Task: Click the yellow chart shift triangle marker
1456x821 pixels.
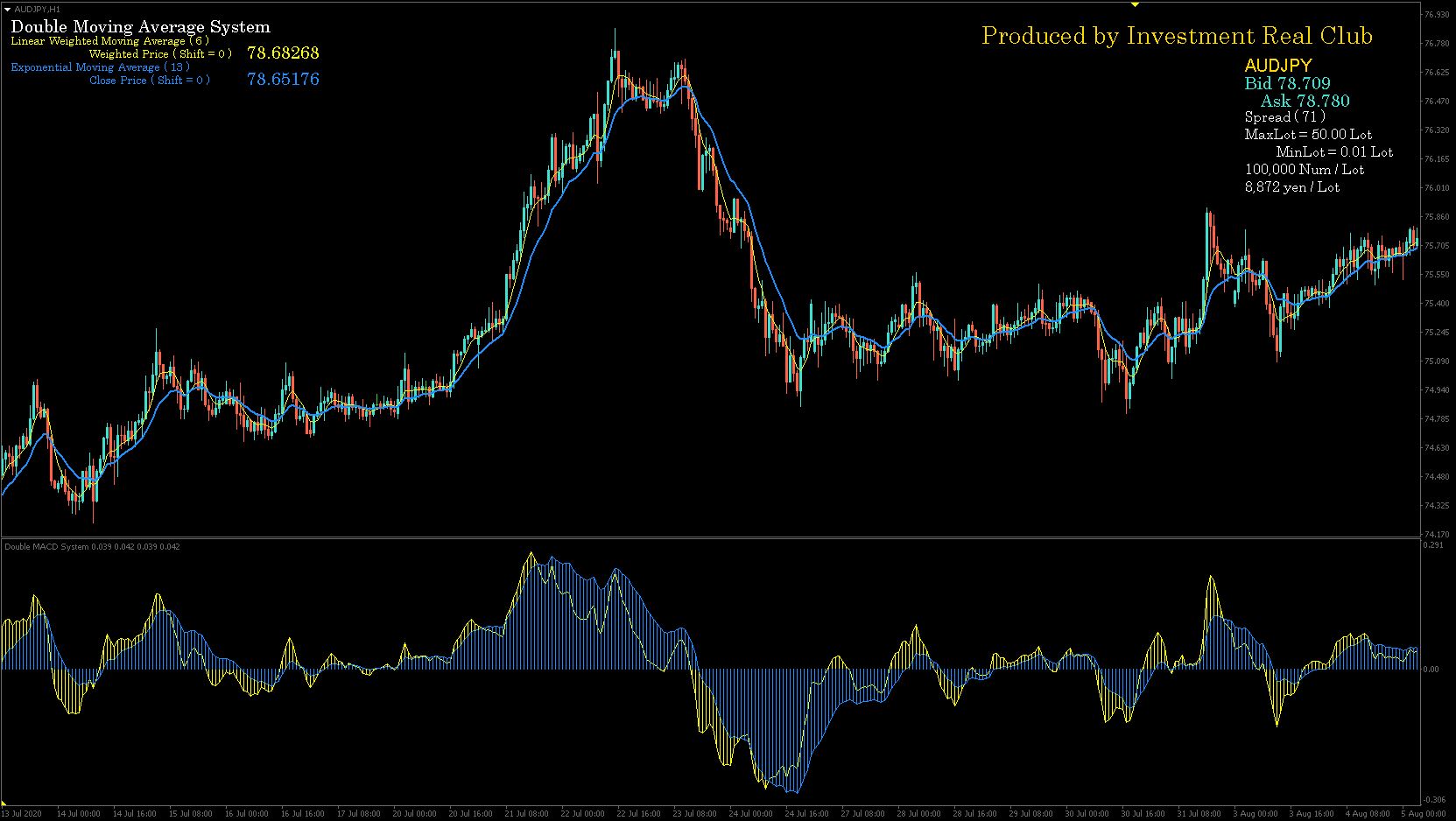Action: (1135, 4)
